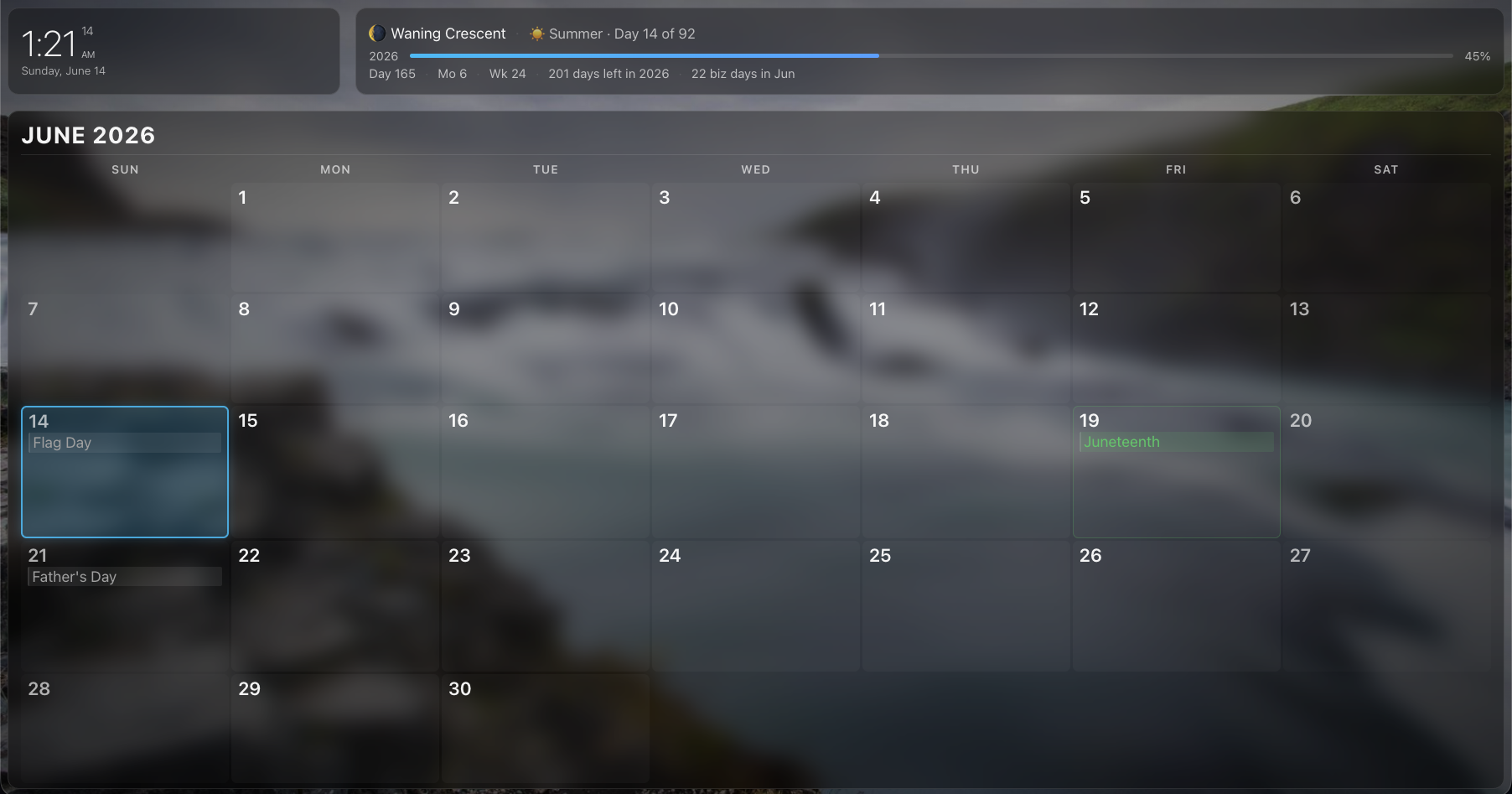Click the waning crescent moon icon
The height and width of the screenshot is (794, 1512).
point(377,34)
